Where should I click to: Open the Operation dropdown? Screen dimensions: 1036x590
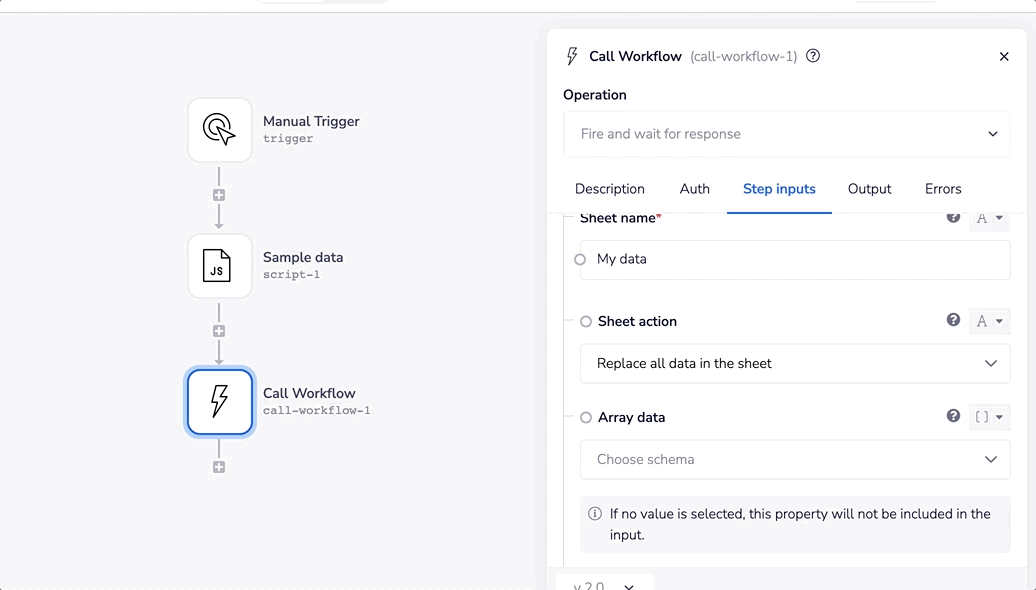pos(785,134)
